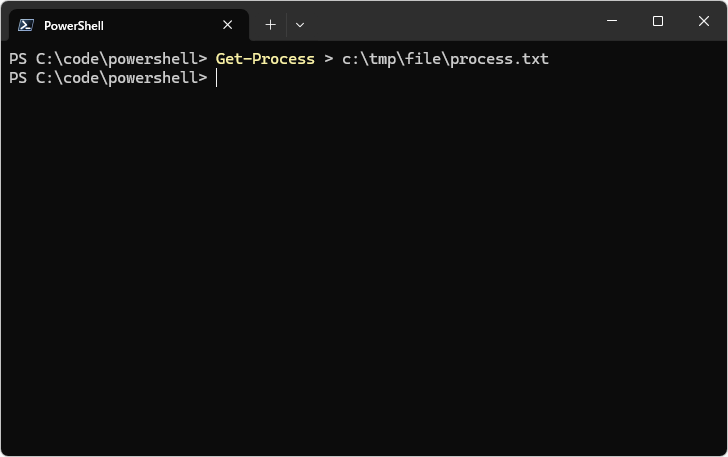Click the PS prefix on the second line
The image size is (728, 457).
(18, 78)
